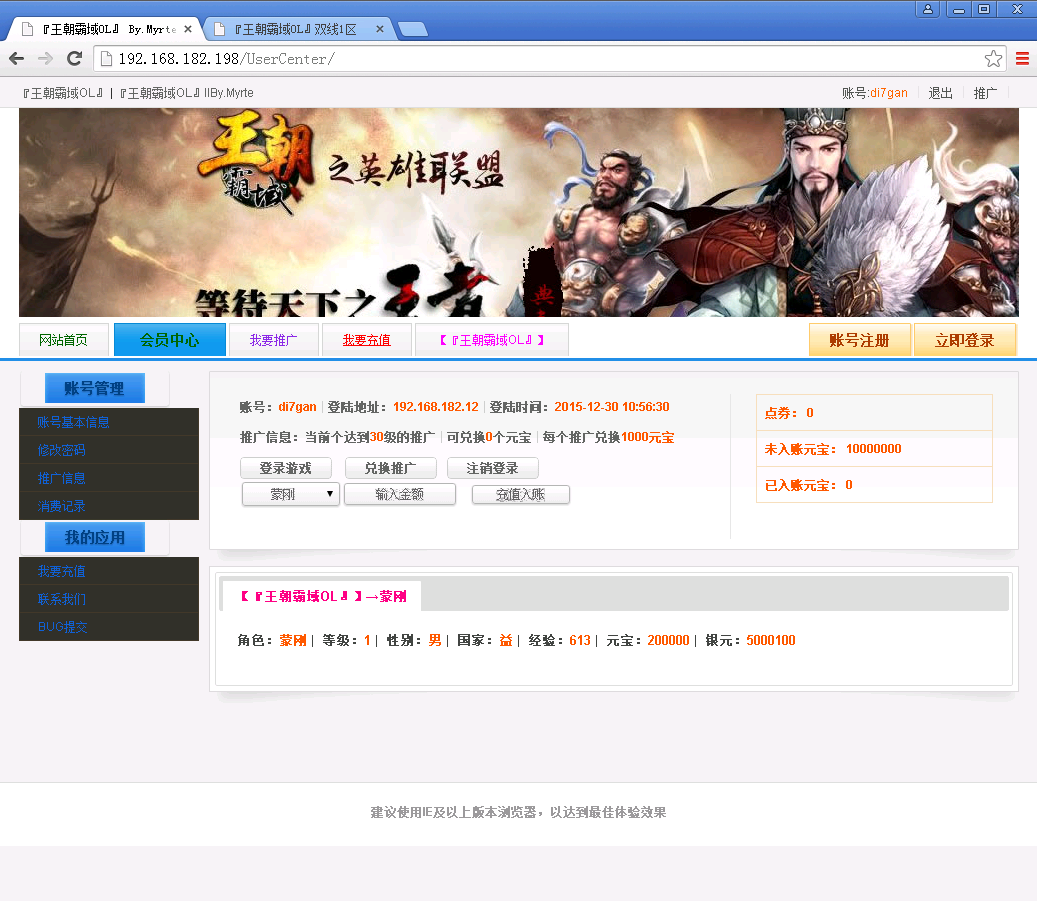Expand the 蒙刚 character dropdown
This screenshot has height=901, width=1037.
pyautogui.click(x=291, y=494)
